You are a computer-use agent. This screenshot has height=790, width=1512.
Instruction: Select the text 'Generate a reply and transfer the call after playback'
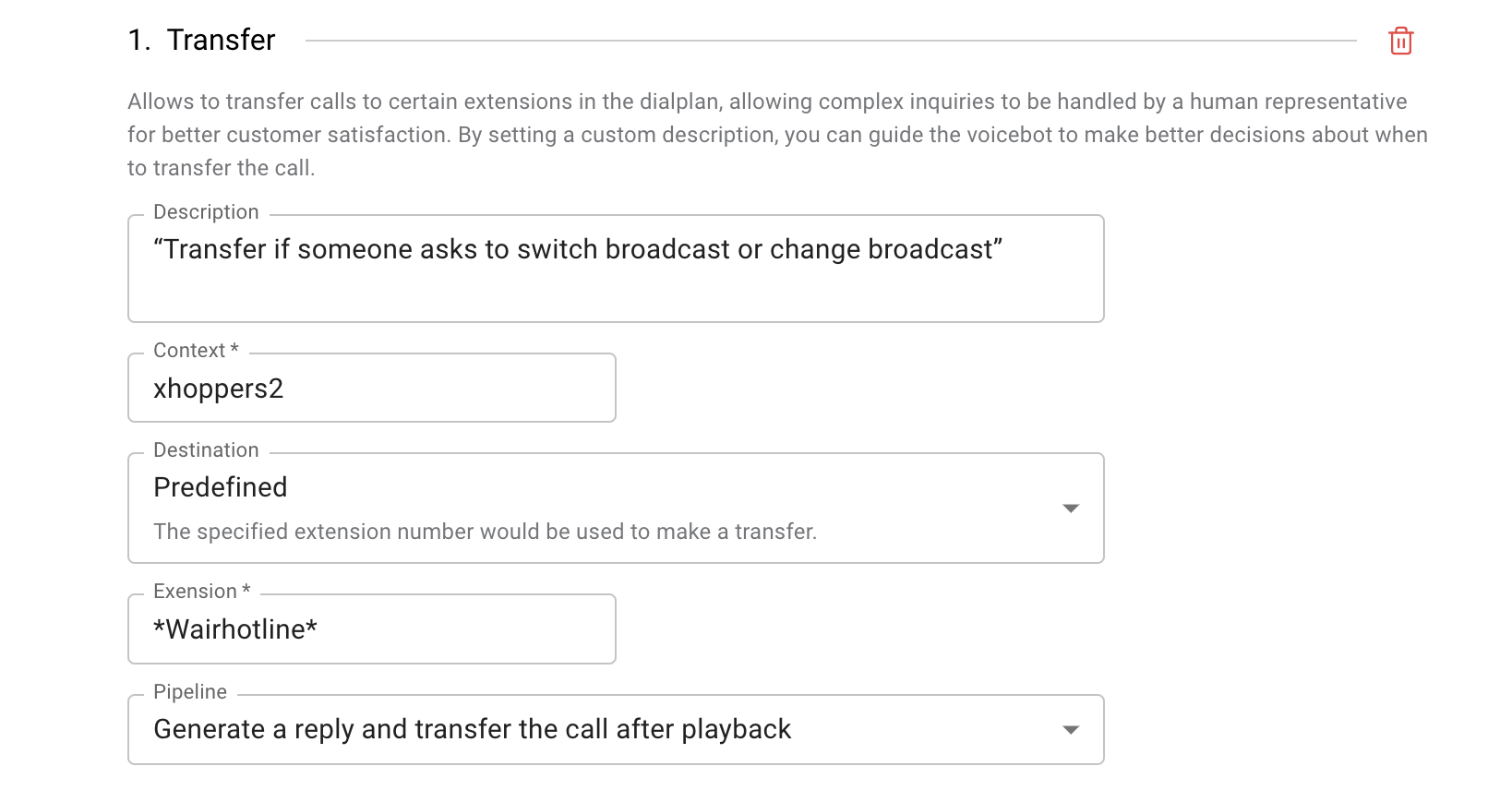(x=473, y=729)
